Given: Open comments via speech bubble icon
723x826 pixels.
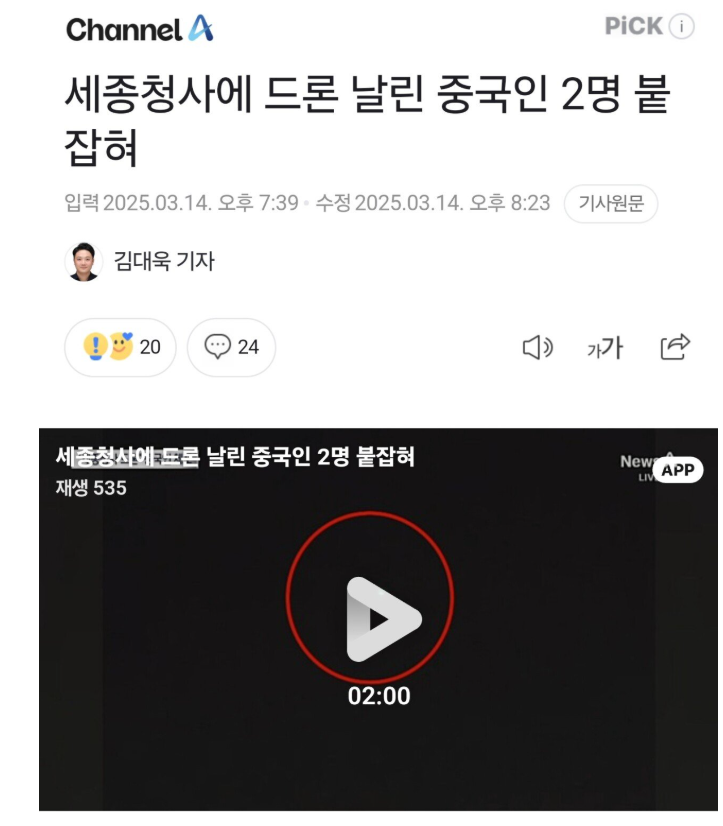Looking at the screenshot, I should 217,347.
